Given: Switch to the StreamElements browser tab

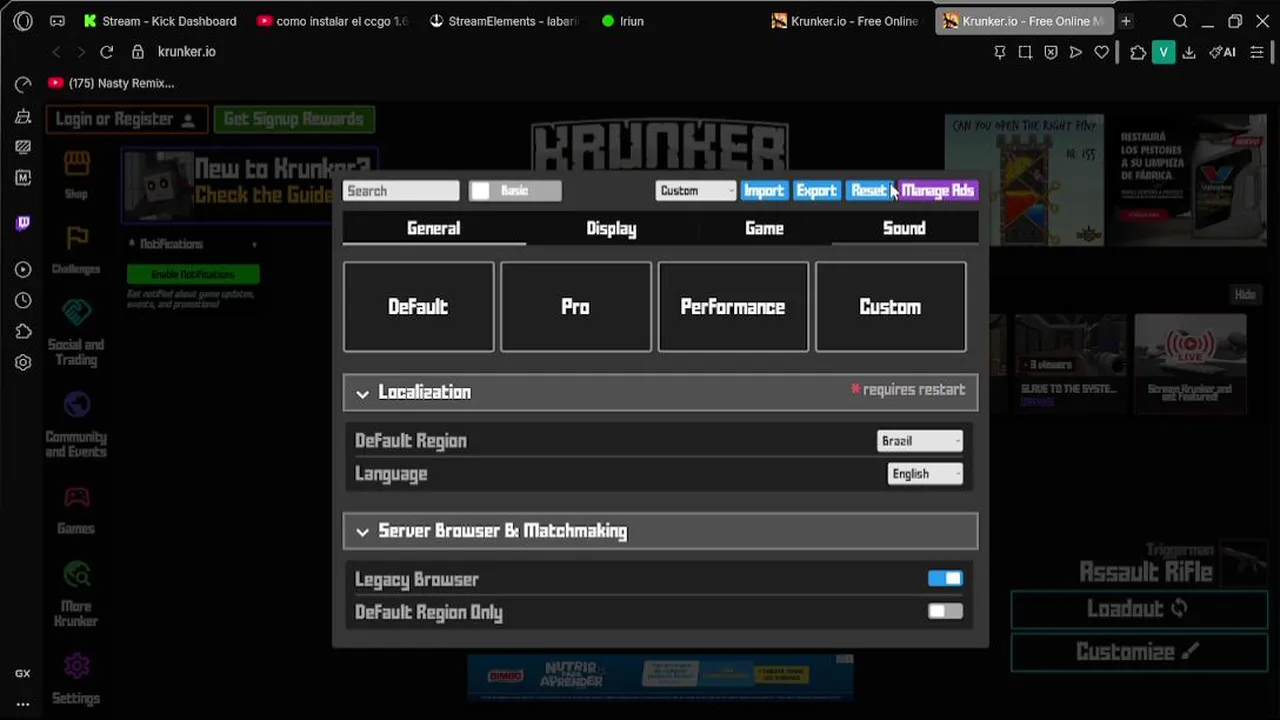Looking at the screenshot, I should [x=503, y=21].
